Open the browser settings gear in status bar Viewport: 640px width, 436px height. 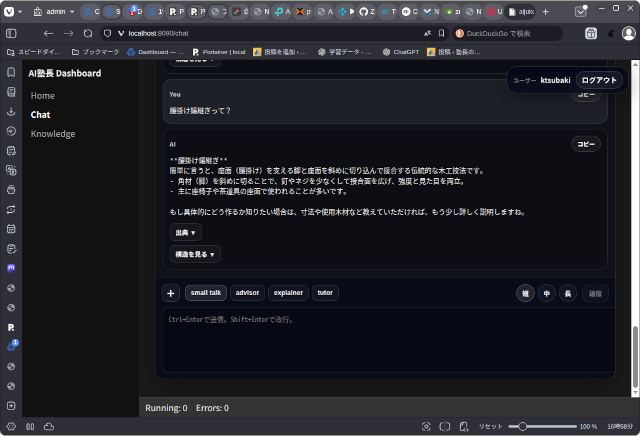click(11, 426)
